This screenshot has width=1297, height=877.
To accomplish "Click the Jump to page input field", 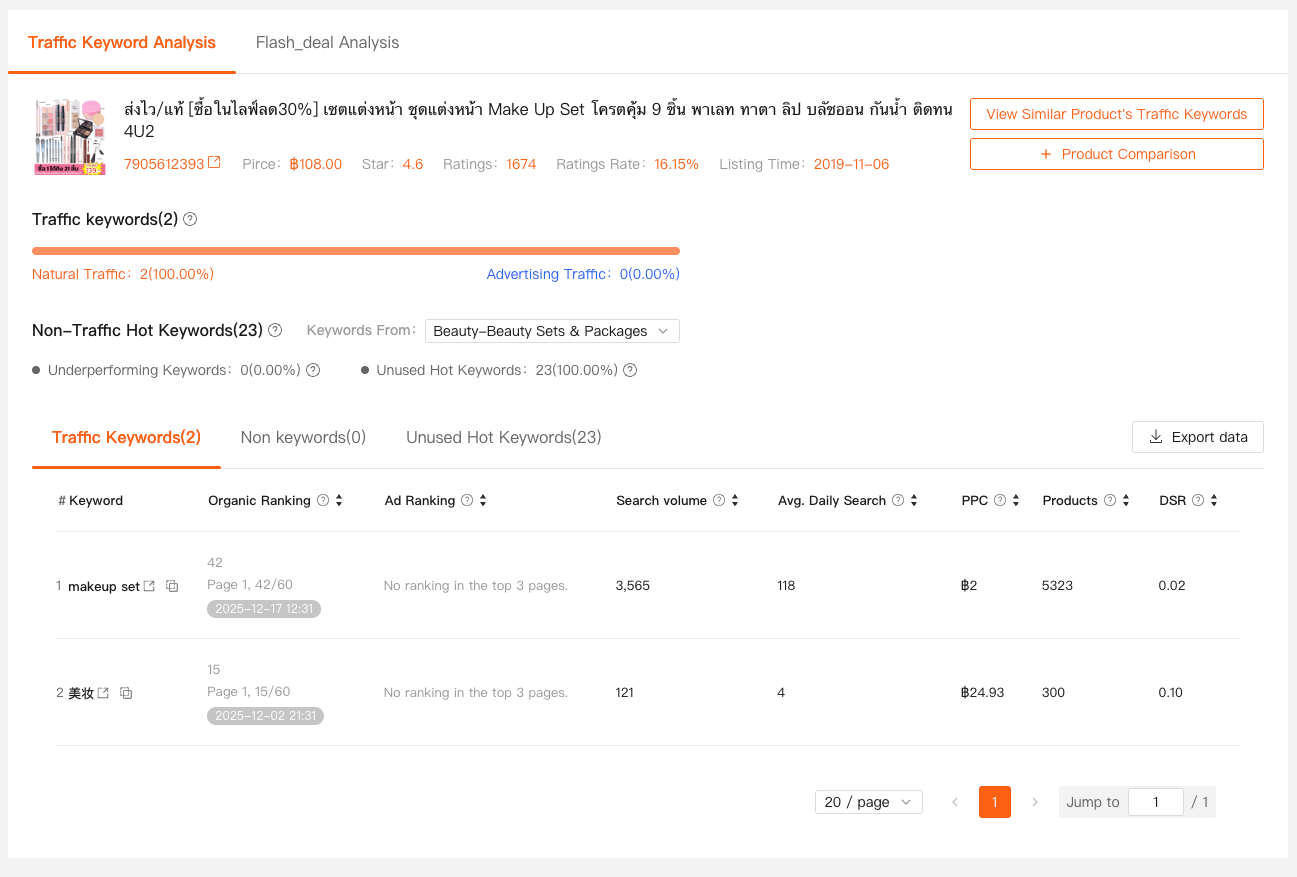I will pos(1155,802).
